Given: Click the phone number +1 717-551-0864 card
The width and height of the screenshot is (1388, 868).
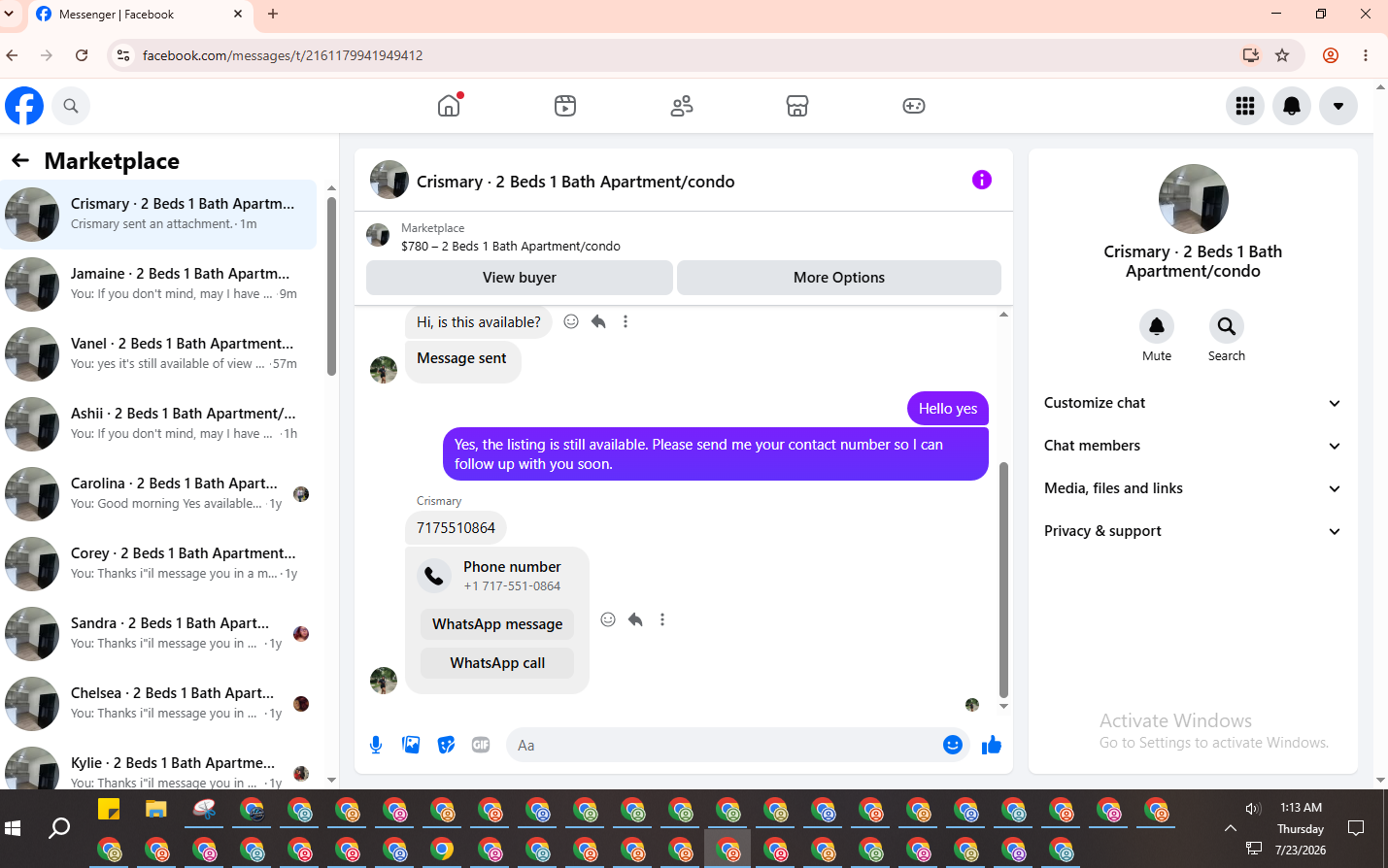Looking at the screenshot, I should tap(497, 576).
